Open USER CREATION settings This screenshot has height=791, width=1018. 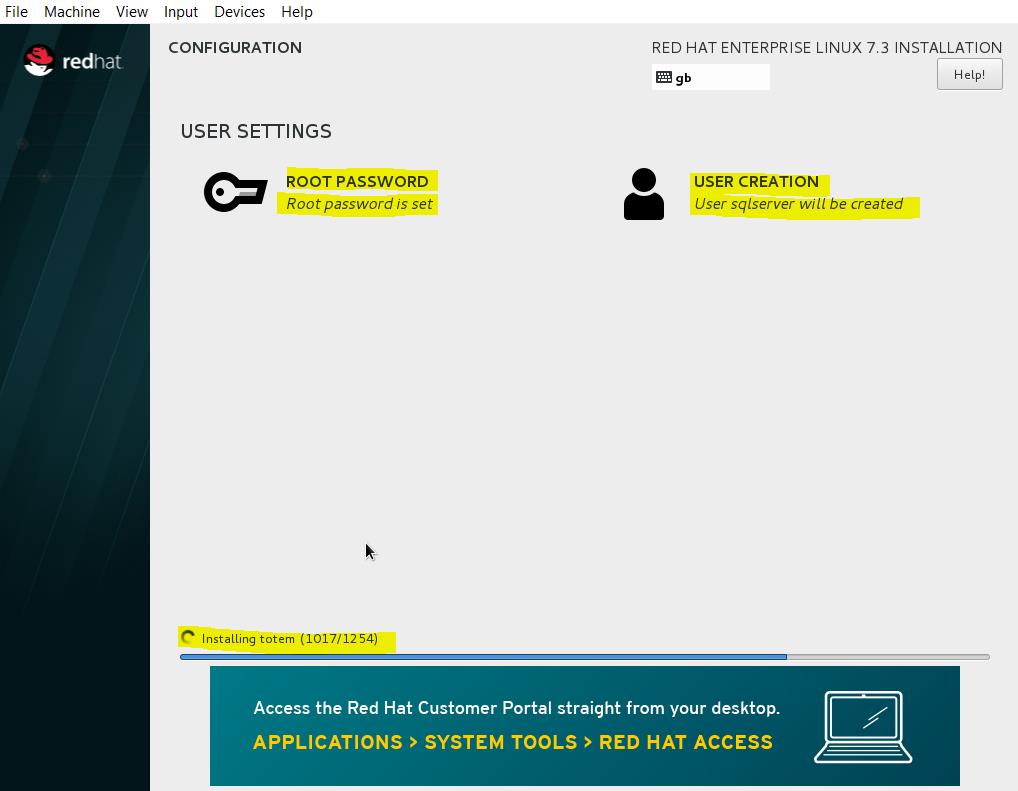tap(756, 181)
